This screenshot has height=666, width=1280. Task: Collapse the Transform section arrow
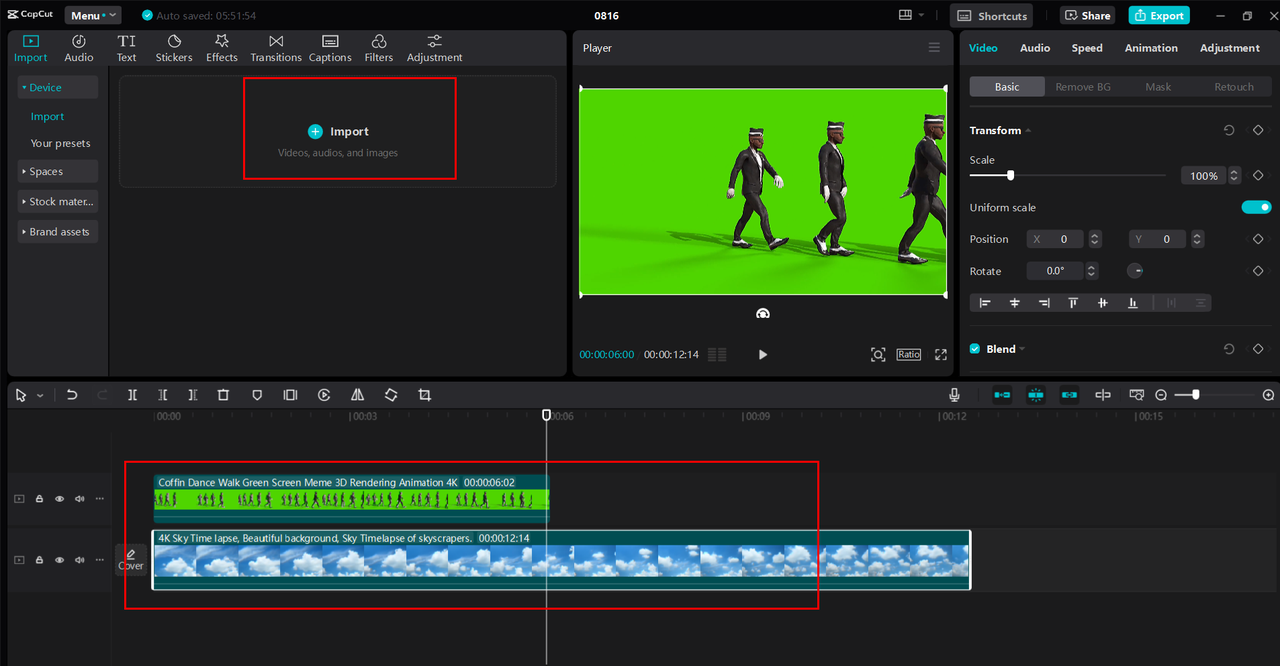point(1028,131)
